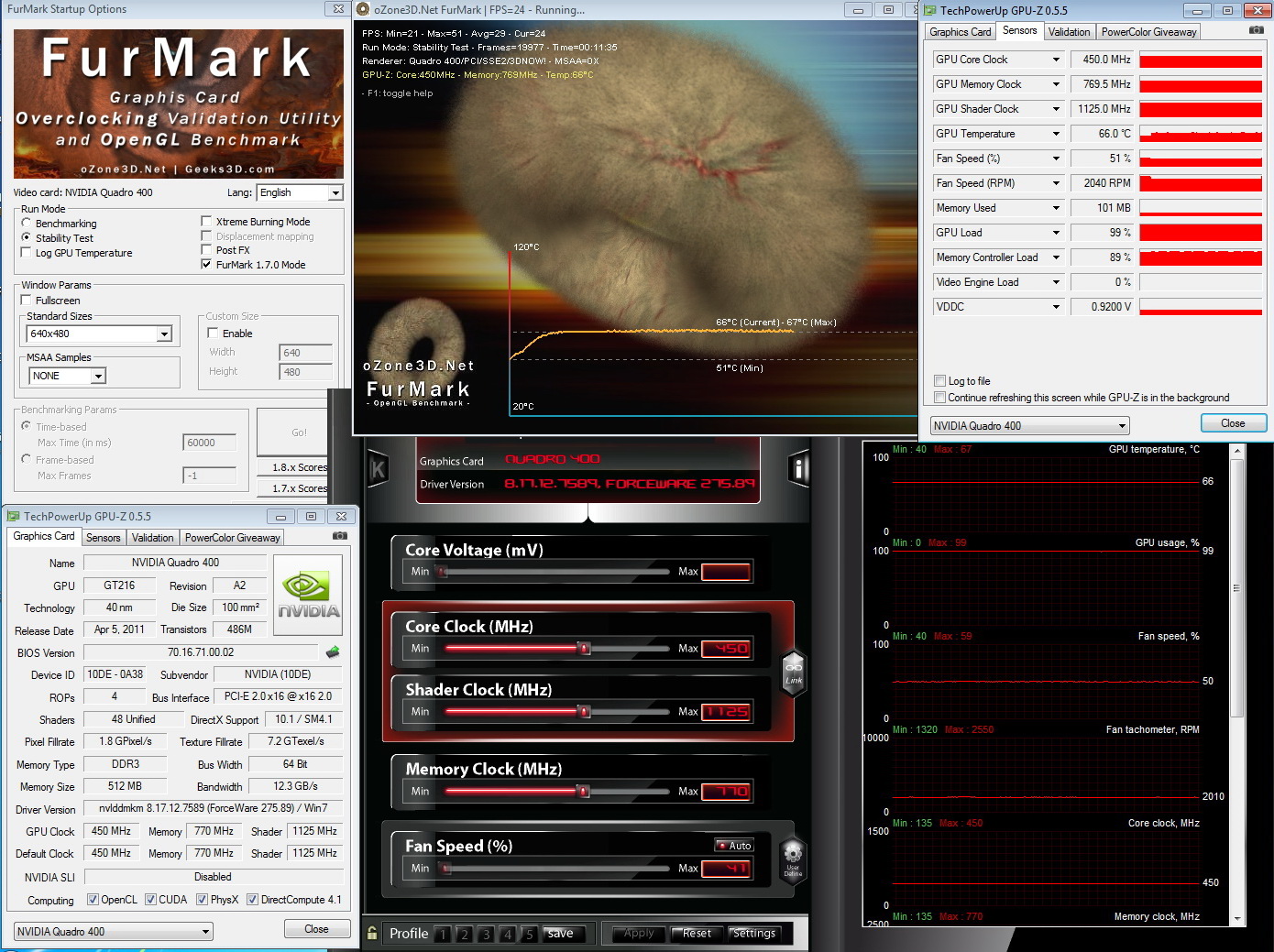1274x952 pixels.
Task: Click the Memory Clock slider handle
Action: pyautogui.click(x=582, y=791)
